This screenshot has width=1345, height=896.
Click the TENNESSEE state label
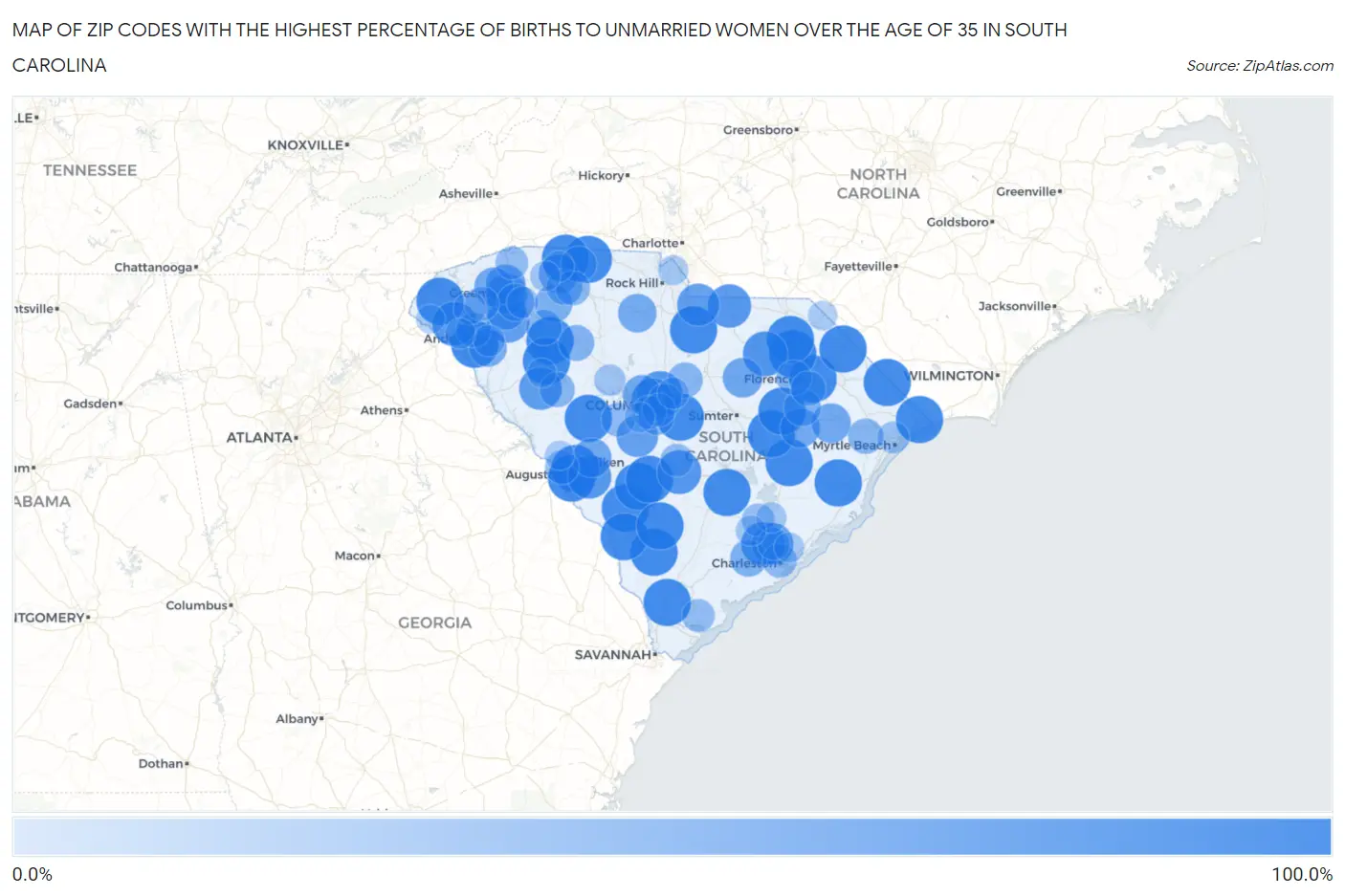pos(90,170)
